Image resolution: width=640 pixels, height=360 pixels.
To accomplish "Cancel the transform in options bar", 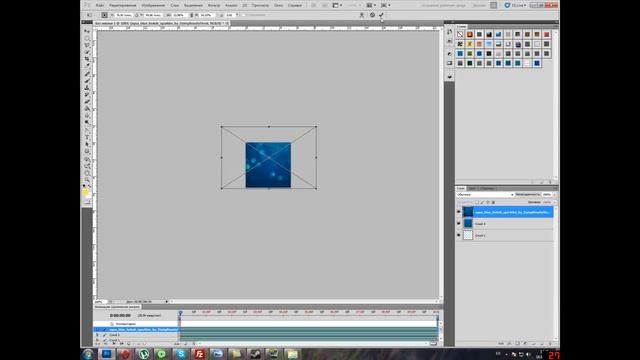I will [372, 15].
